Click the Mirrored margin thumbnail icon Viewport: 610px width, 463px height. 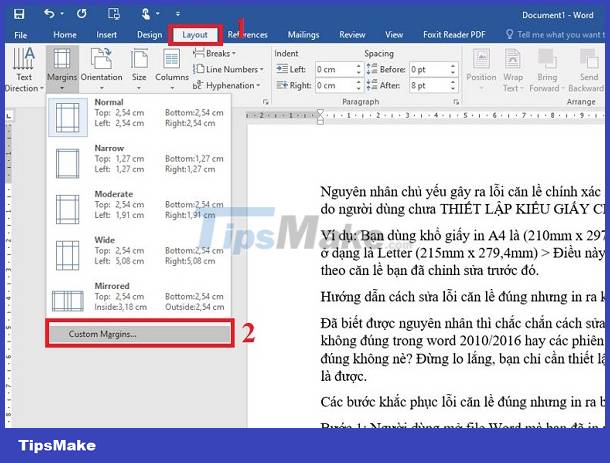[68, 301]
